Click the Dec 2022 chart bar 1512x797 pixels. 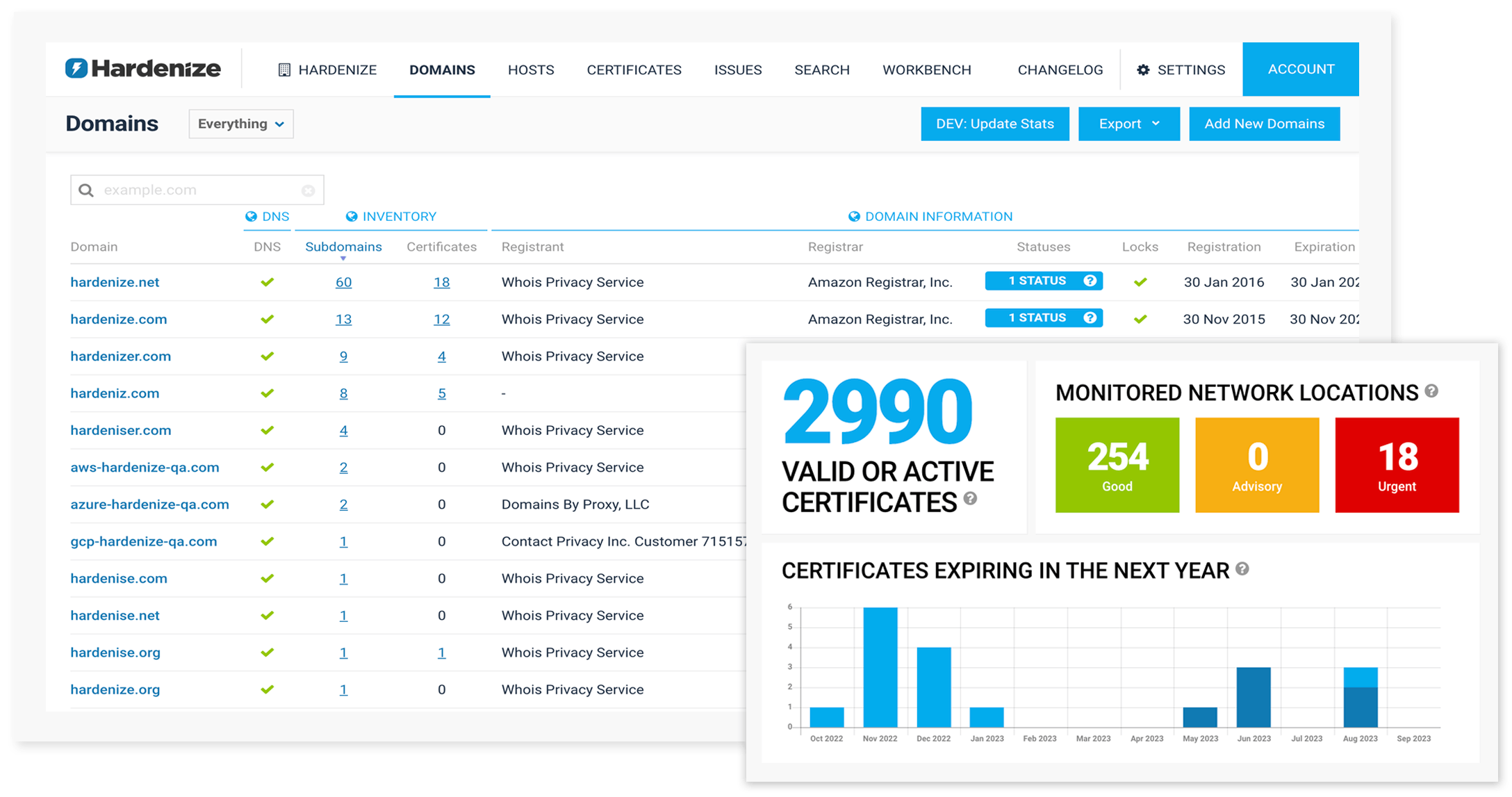click(933, 687)
